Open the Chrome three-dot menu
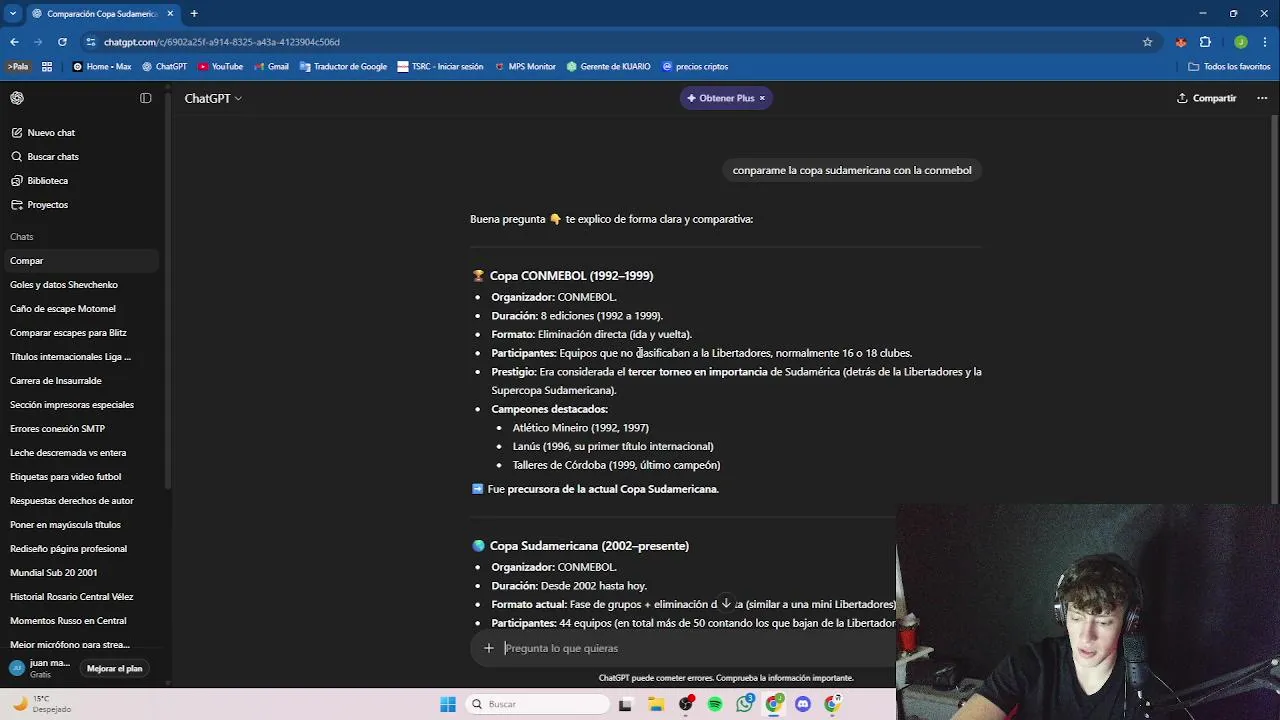The width and height of the screenshot is (1280, 720). pos(1265,42)
